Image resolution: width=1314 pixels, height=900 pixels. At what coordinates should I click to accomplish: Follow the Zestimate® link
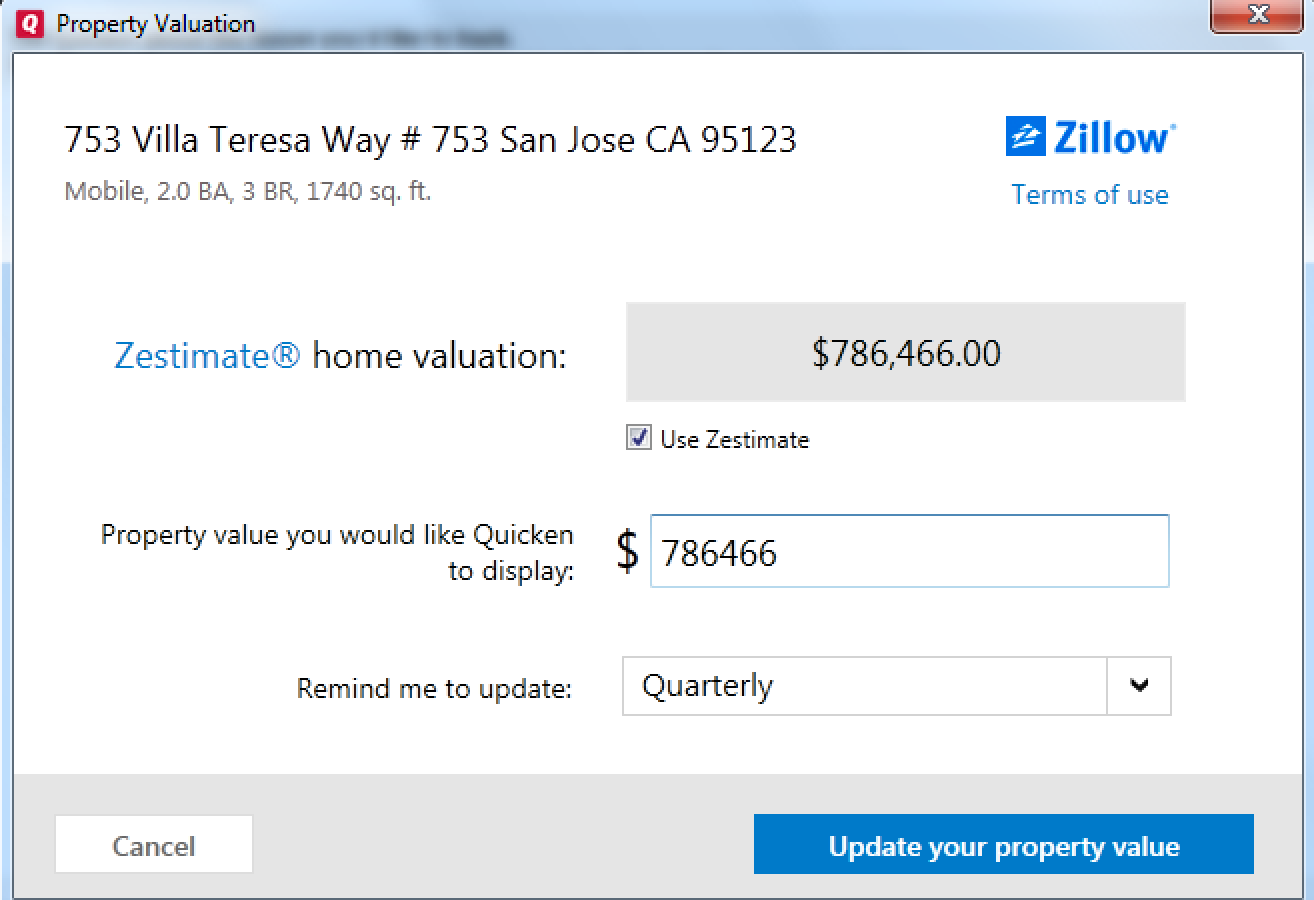207,355
